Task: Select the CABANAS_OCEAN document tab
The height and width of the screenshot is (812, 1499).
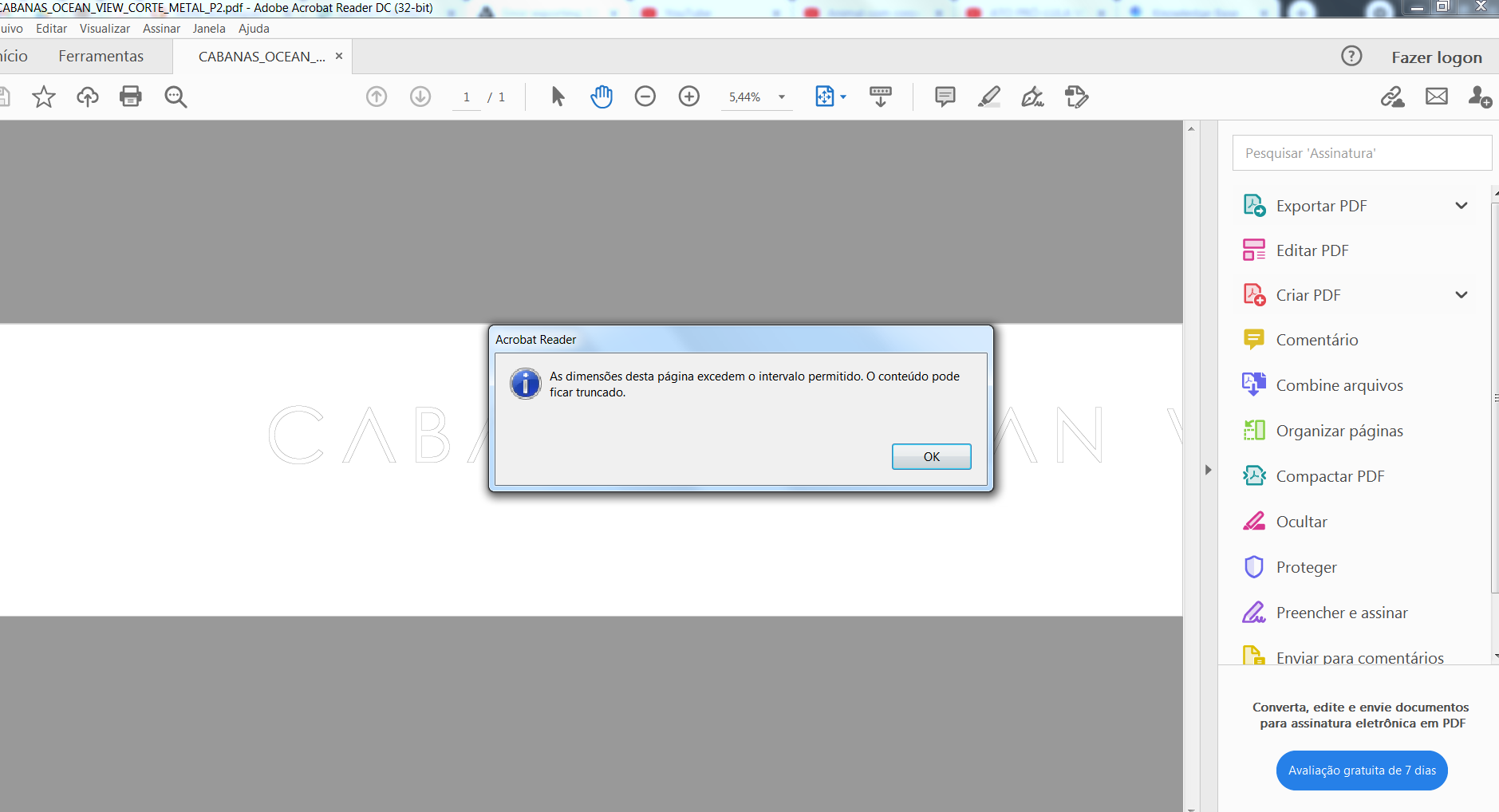Action: 262,57
